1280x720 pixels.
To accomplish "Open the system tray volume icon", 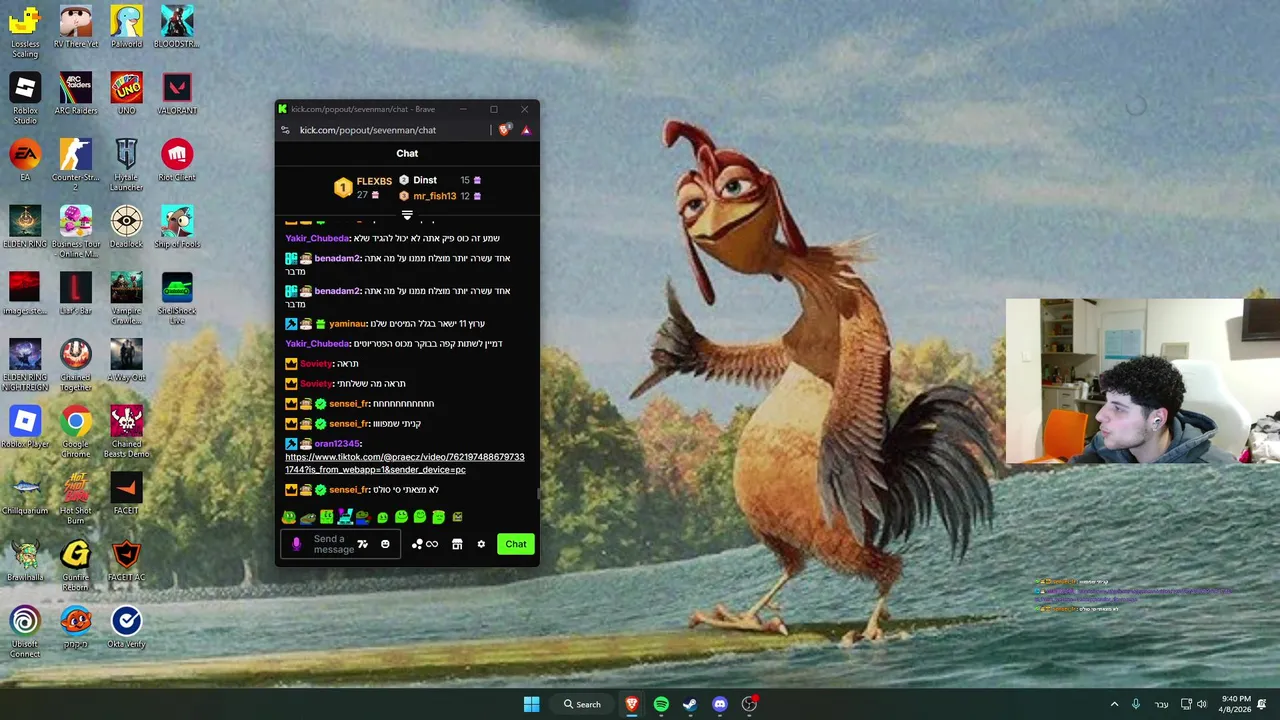I will pos(1202,704).
